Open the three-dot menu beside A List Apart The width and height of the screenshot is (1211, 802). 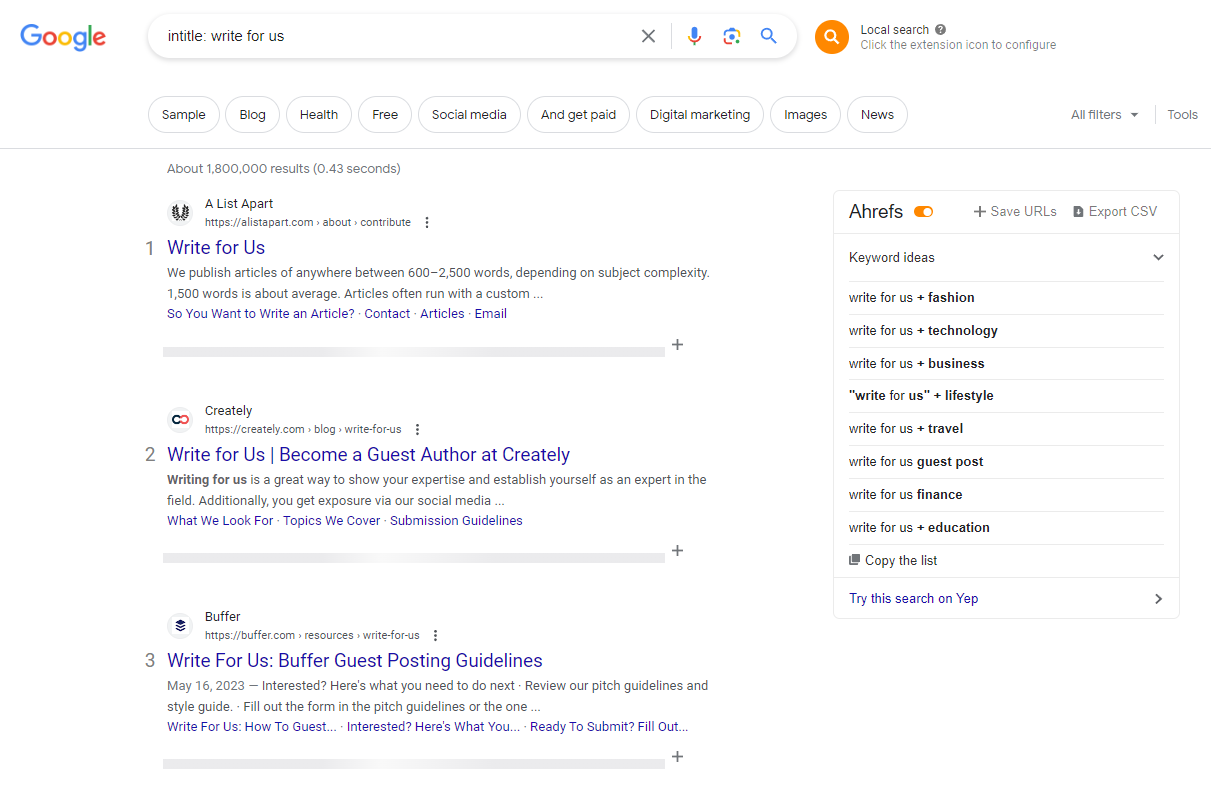point(427,222)
